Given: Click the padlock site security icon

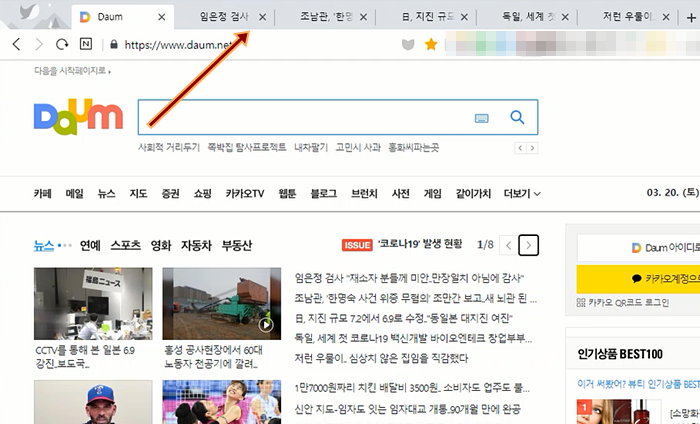Looking at the screenshot, I should pos(114,44).
